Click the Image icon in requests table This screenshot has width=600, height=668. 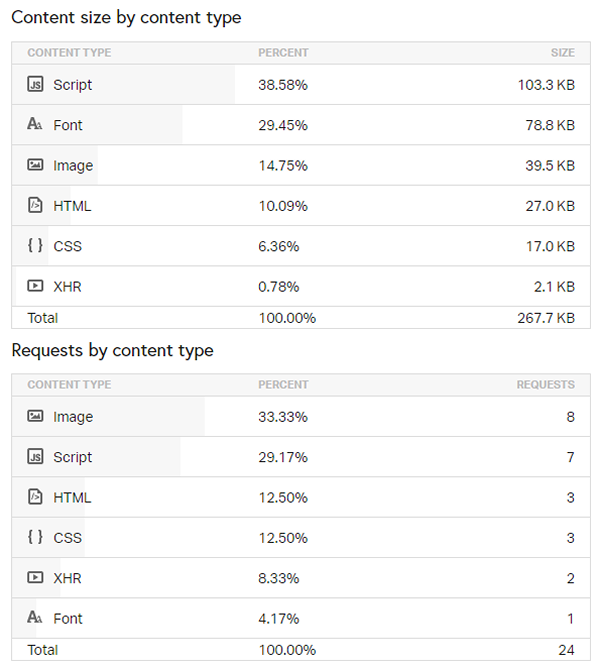[35, 416]
